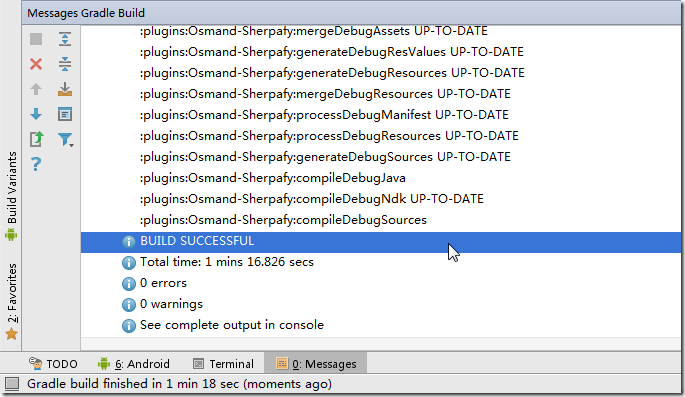Select the 0: Messages tab

click(x=316, y=364)
